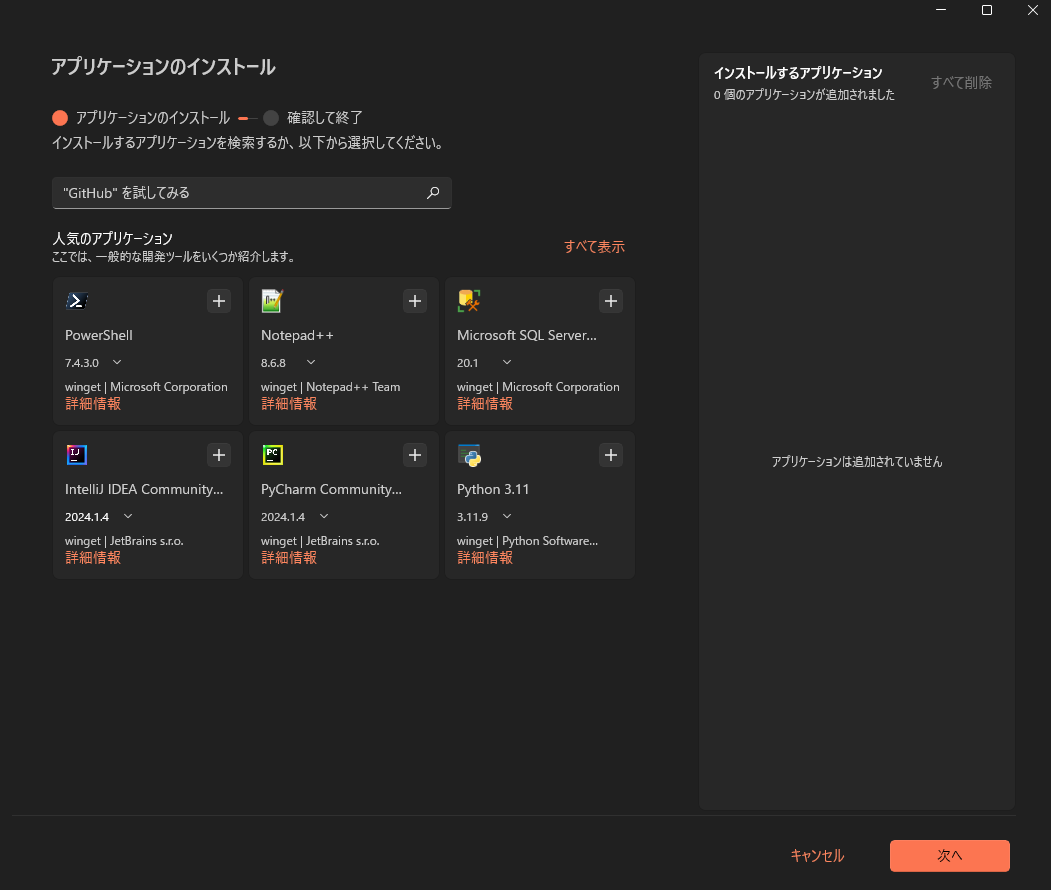This screenshot has width=1051, height=890.
Task: Click すべて表示 to show all apps
Action: (594, 247)
